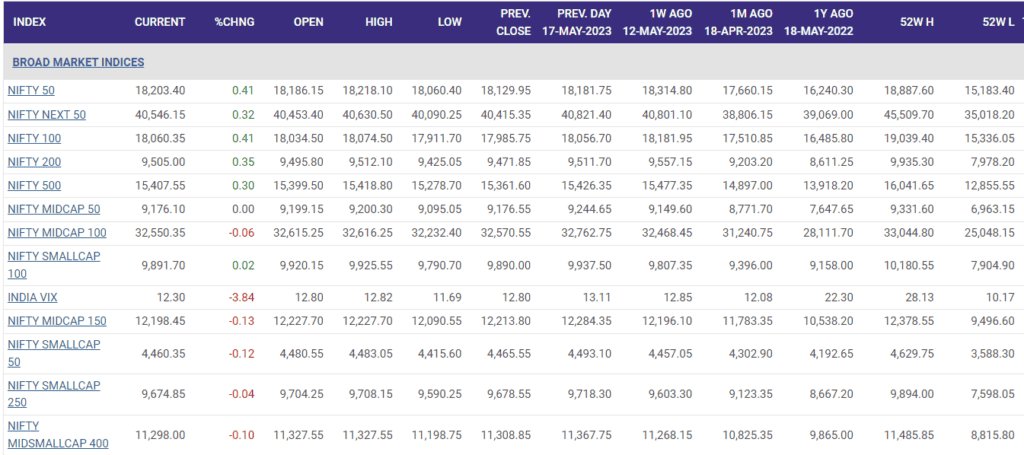This screenshot has height=455, width=1024.
Task: Select NIFTY MIDCAP 50 52W low 6,963.15
Action: pyautogui.click(x=992, y=209)
